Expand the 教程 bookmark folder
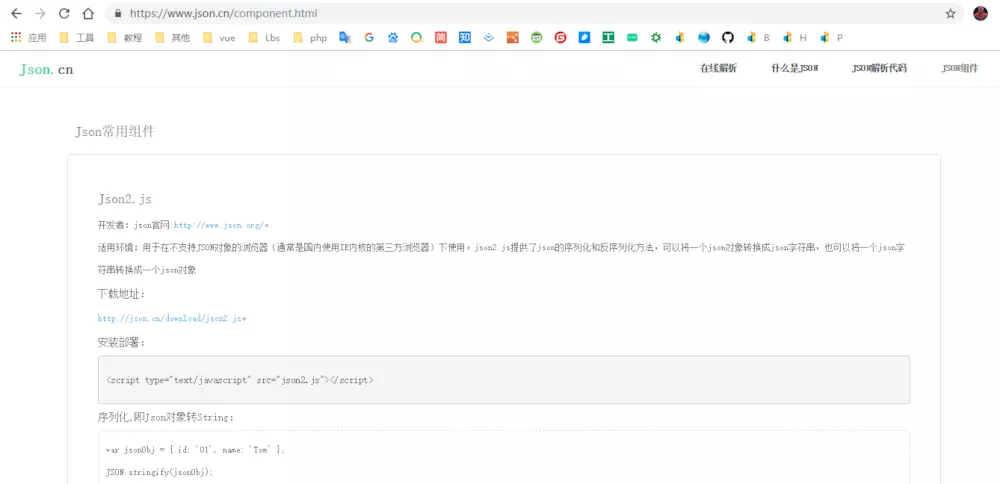The height and width of the screenshot is (484, 1000). point(124,38)
